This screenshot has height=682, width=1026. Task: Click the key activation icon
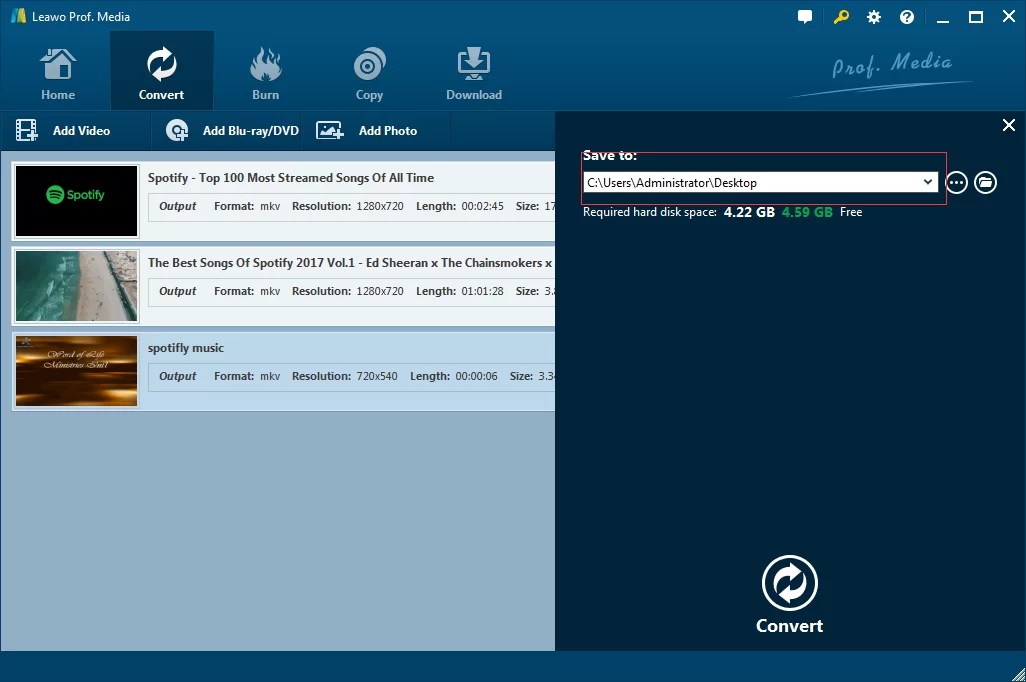pyautogui.click(x=841, y=17)
